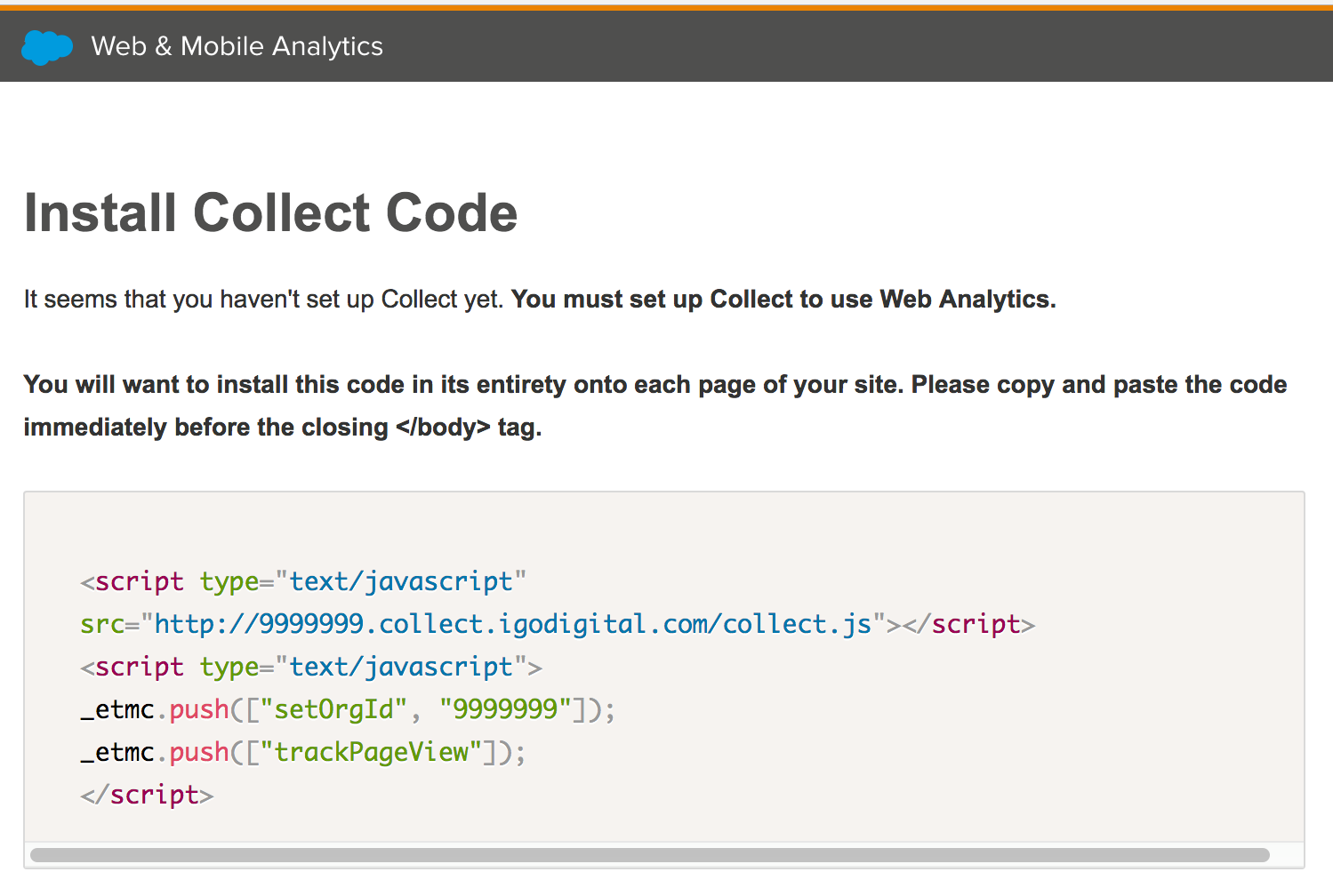
Task: Click the trackPageView push code line
Action: coord(303,752)
